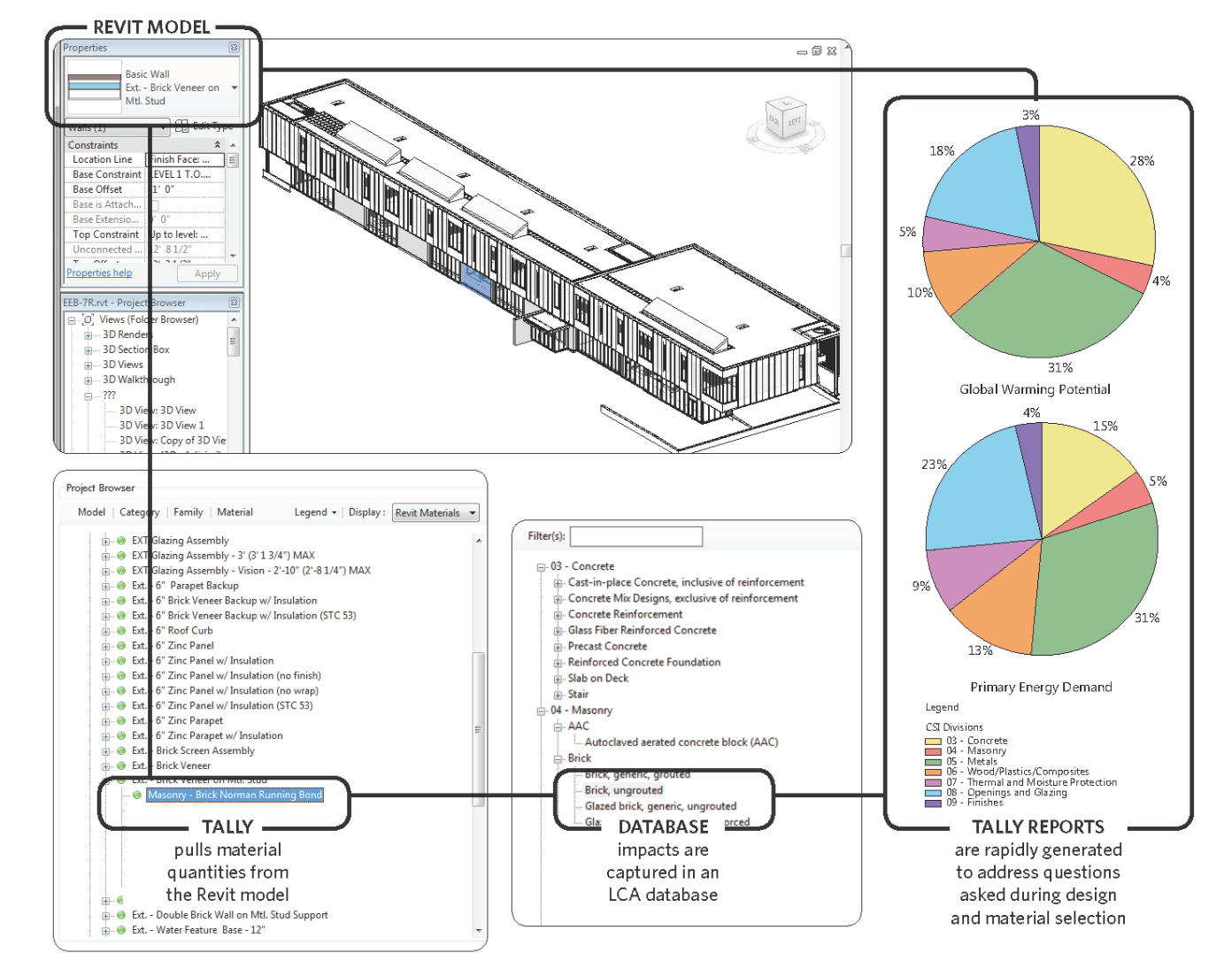Click green dot beside 6" Roof Curb
The image size is (1232, 953).
click(x=121, y=631)
